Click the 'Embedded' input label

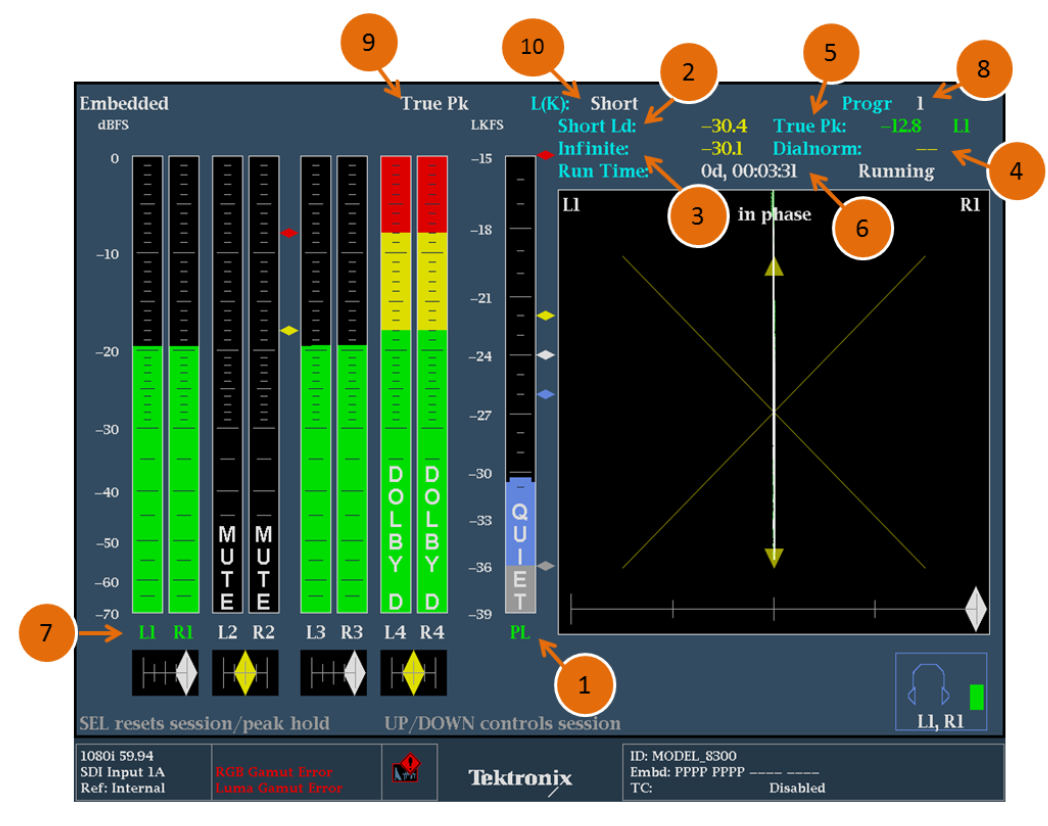[124, 104]
